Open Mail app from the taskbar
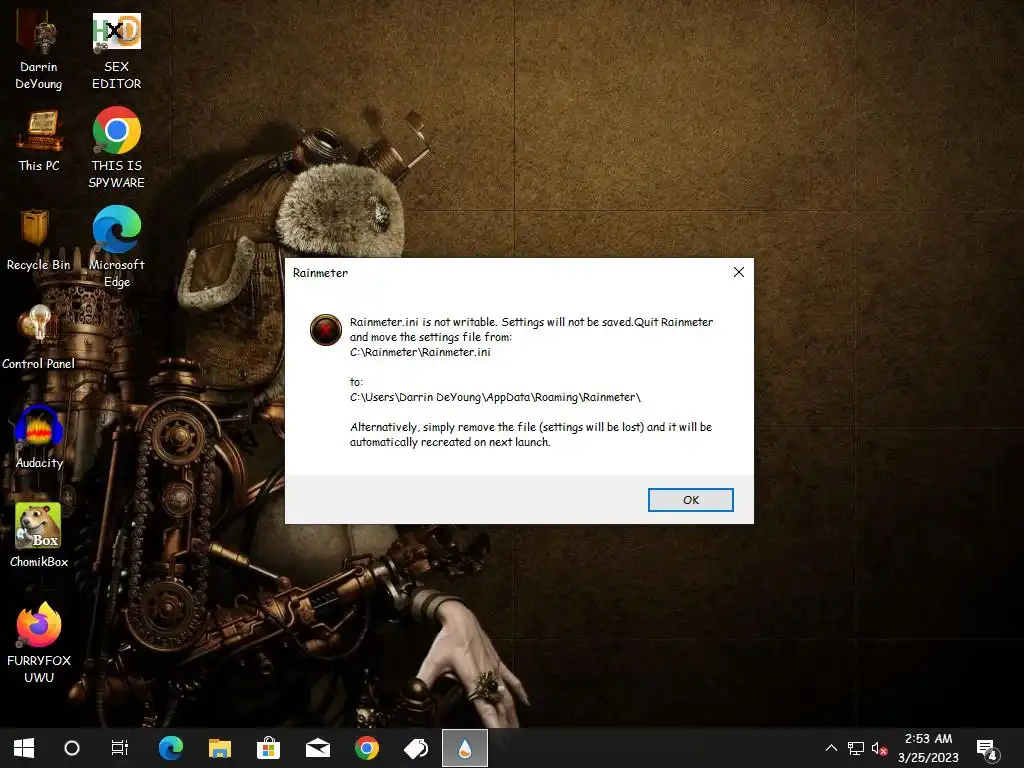Screen dimensions: 1024x768 pyautogui.click(x=317, y=748)
